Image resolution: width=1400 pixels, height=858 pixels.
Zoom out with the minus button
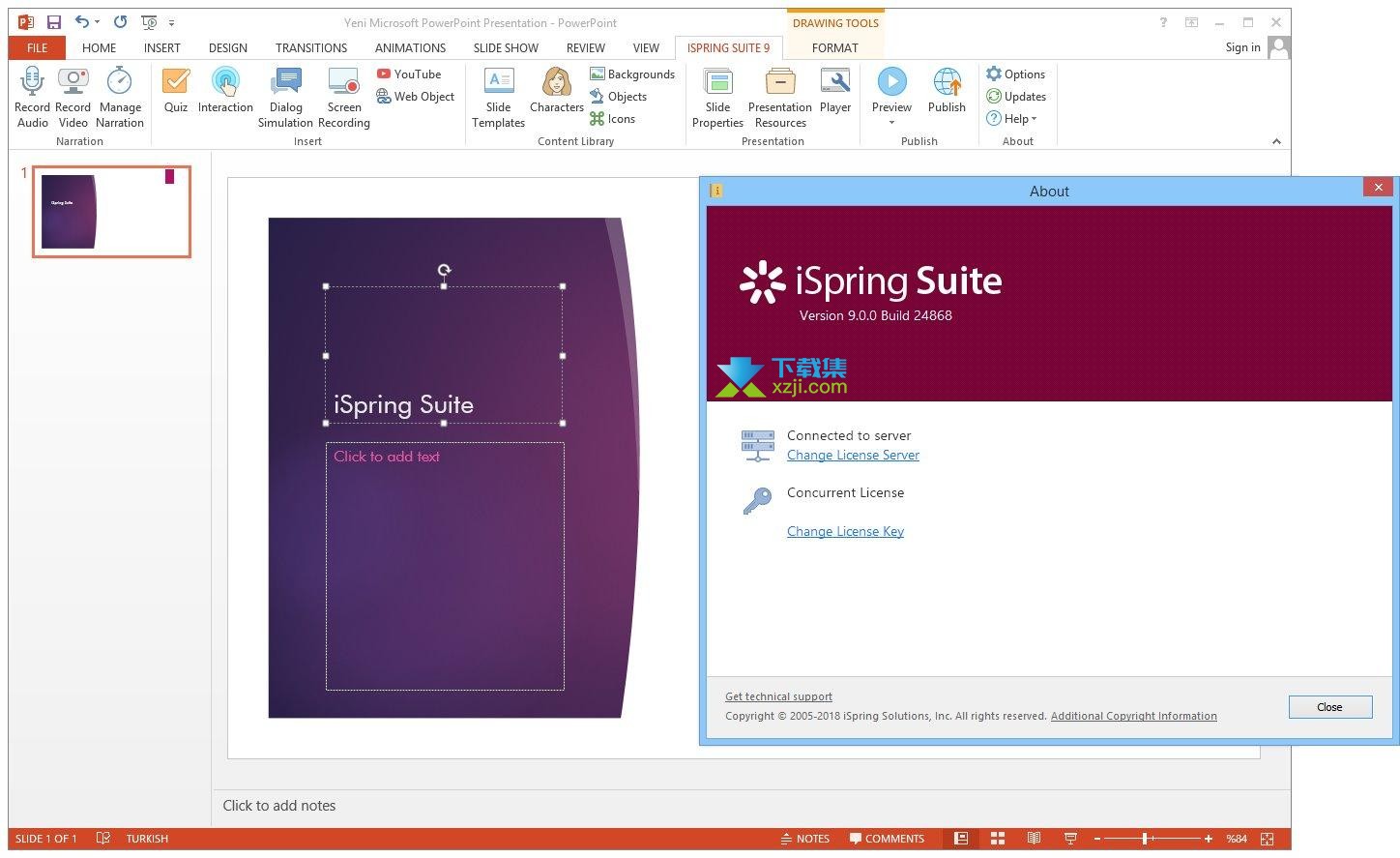[1096, 839]
